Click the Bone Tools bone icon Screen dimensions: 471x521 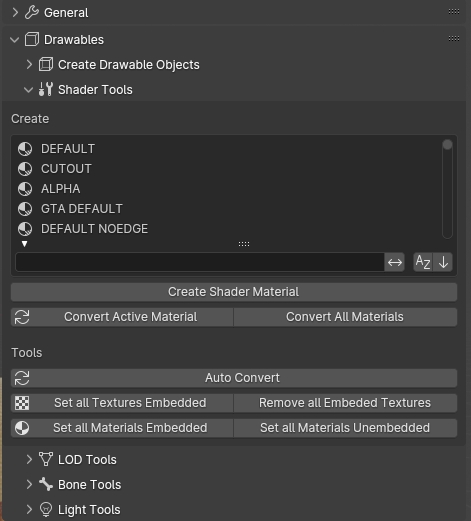pyautogui.click(x=46, y=484)
